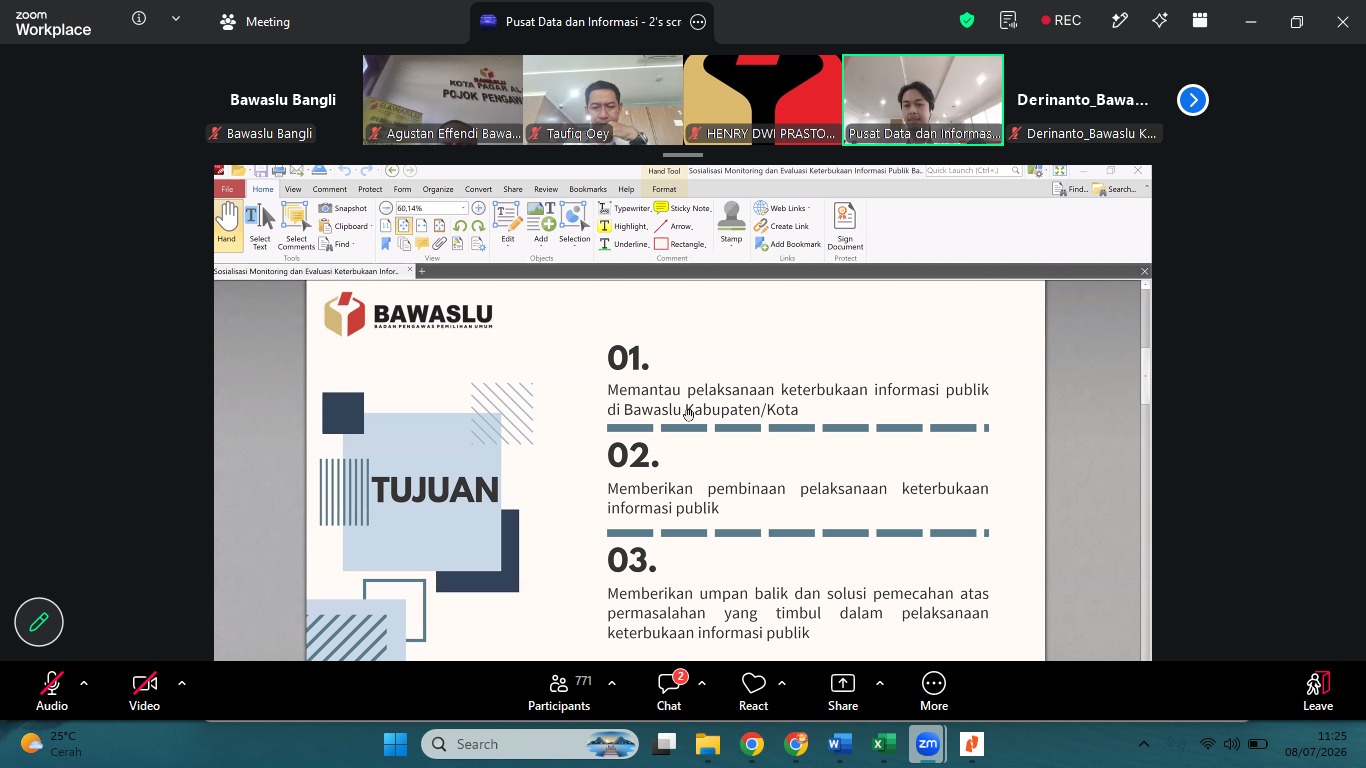Zoom in with the plus button
1366x768 pixels.
pyautogui.click(x=478, y=208)
